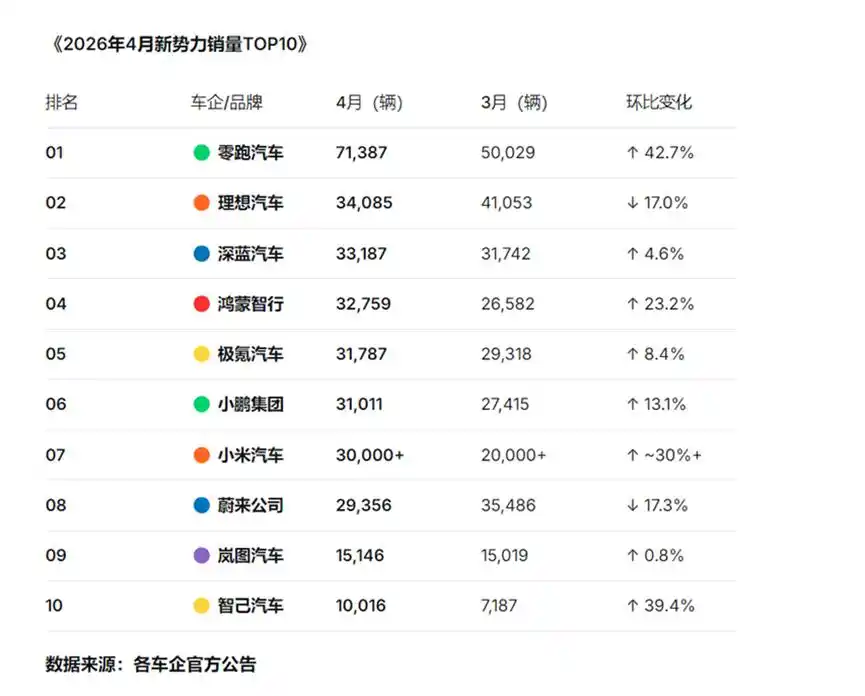Click the March value 27,415
The width and height of the screenshot is (865, 696).
pyautogui.click(x=505, y=404)
